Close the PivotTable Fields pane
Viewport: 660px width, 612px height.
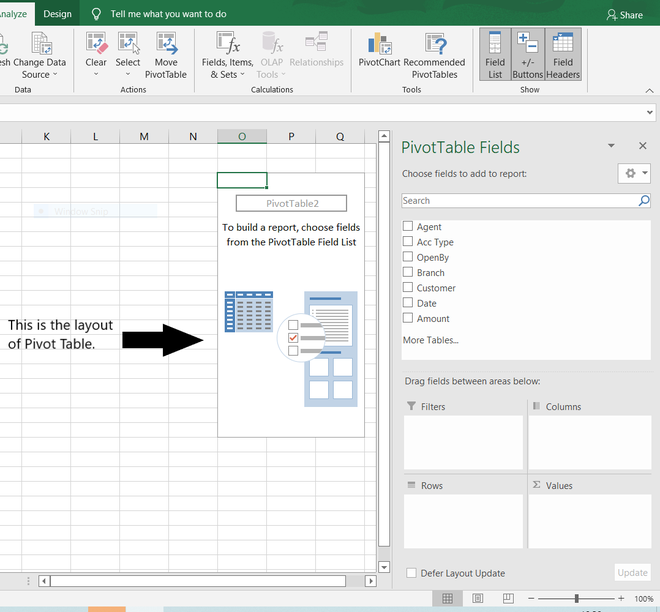[x=642, y=146]
